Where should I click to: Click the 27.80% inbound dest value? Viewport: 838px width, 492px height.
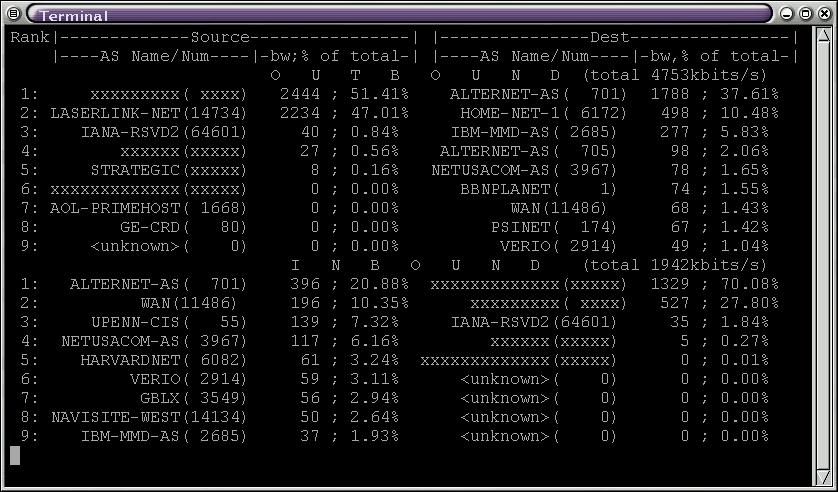(x=749, y=303)
